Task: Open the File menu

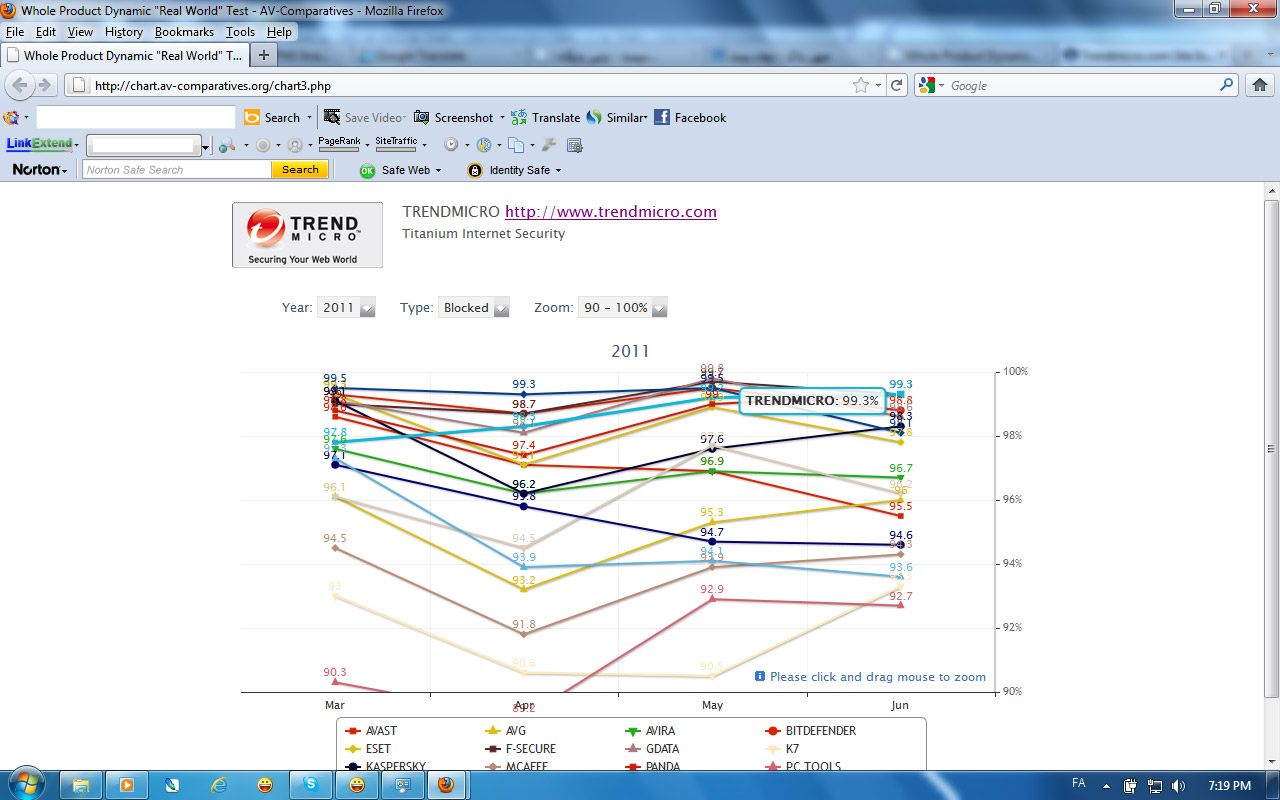Action: (x=15, y=32)
